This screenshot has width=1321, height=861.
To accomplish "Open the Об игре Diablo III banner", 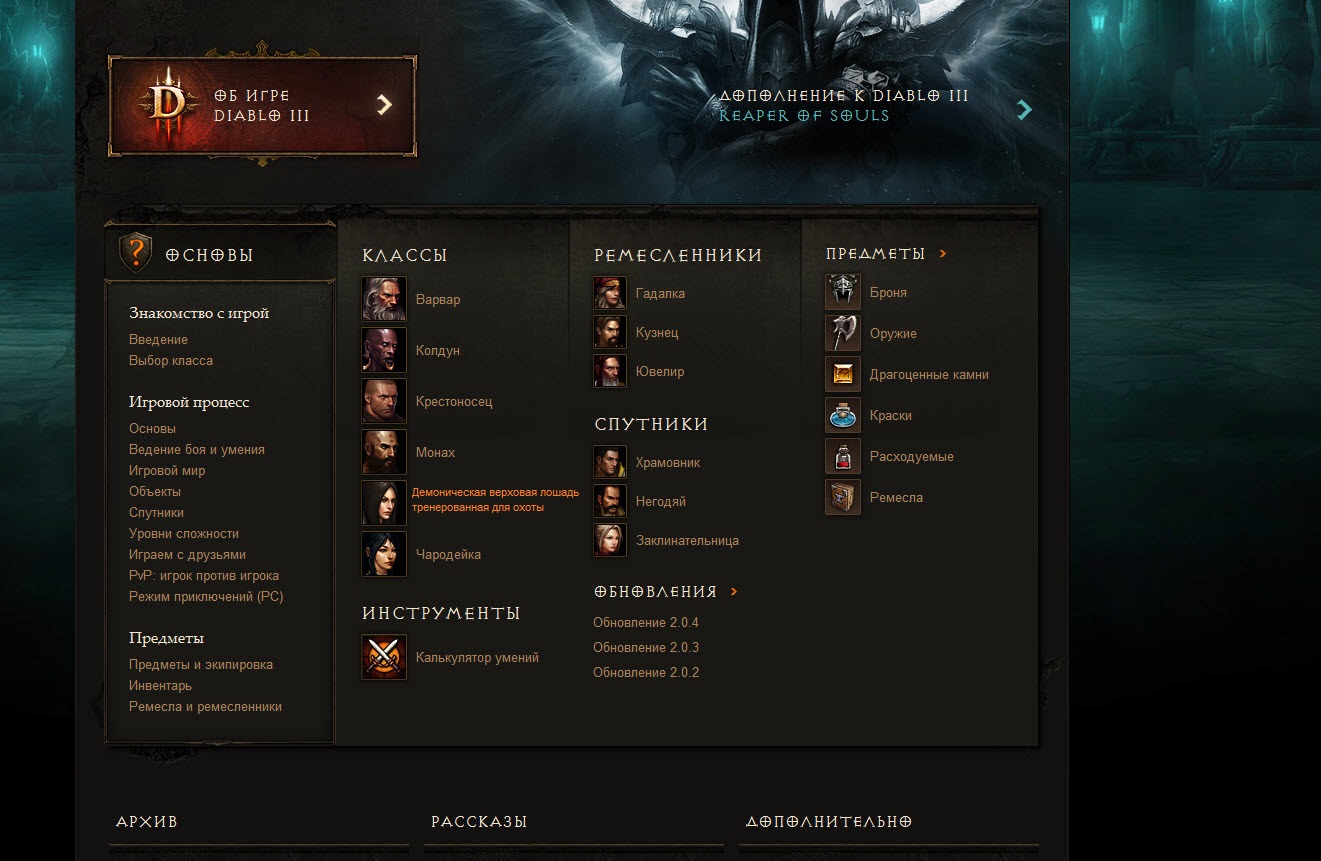I will pyautogui.click(x=263, y=105).
